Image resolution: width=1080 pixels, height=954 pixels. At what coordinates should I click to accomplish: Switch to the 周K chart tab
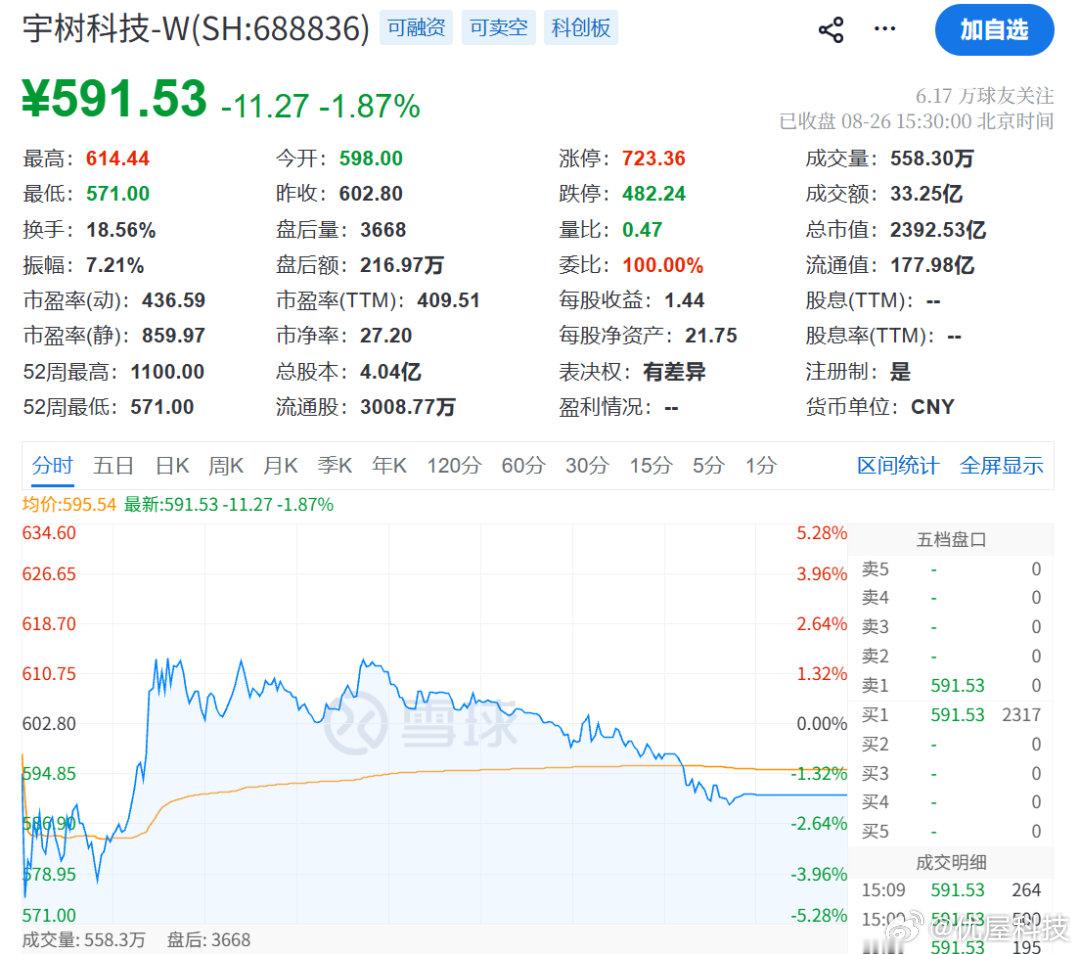tap(226, 466)
